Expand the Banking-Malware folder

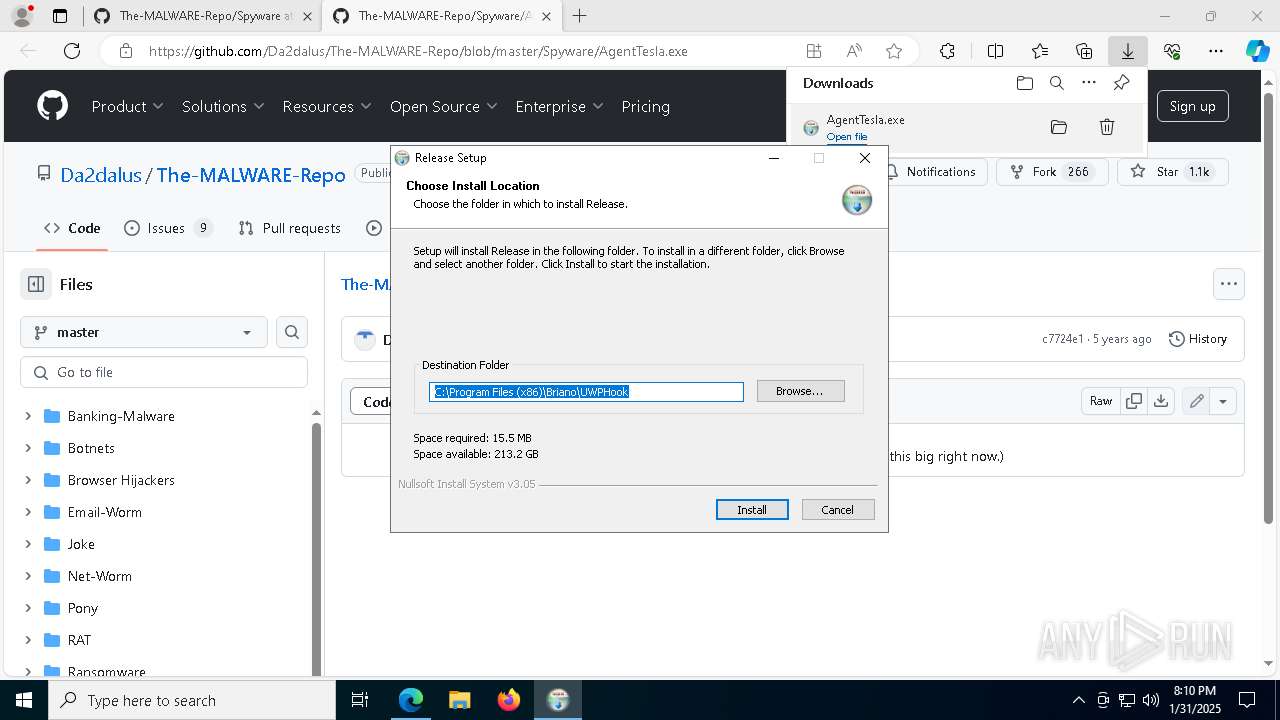(28, 416)
